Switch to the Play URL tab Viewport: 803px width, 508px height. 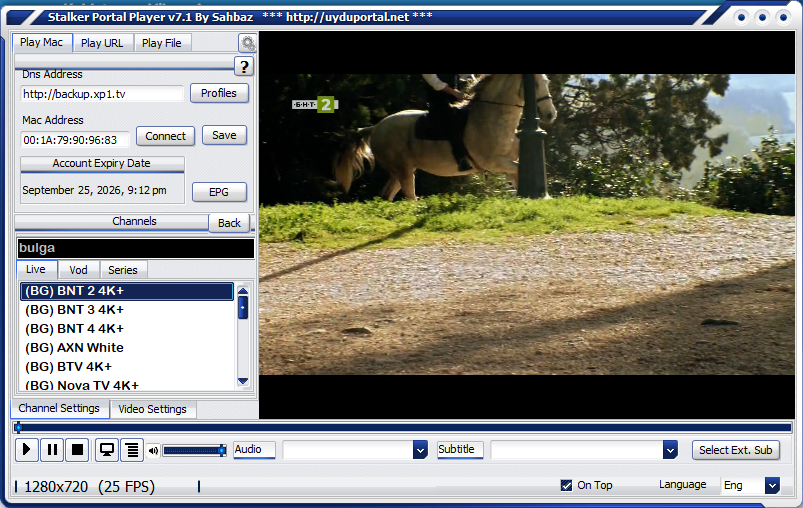click(102, 43)
